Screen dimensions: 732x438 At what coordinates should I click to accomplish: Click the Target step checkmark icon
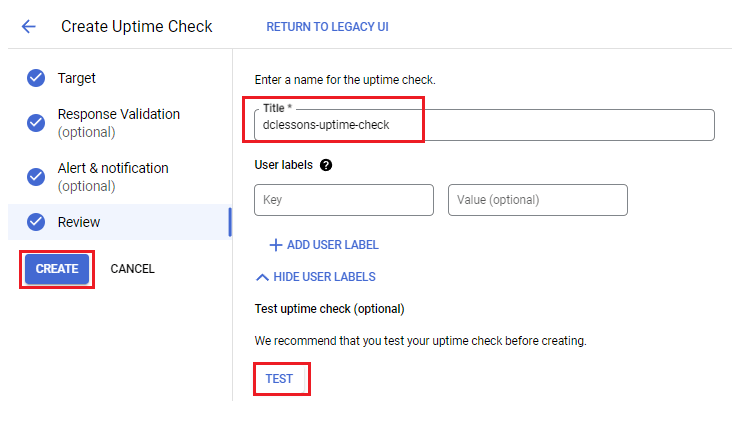[36, 78]
